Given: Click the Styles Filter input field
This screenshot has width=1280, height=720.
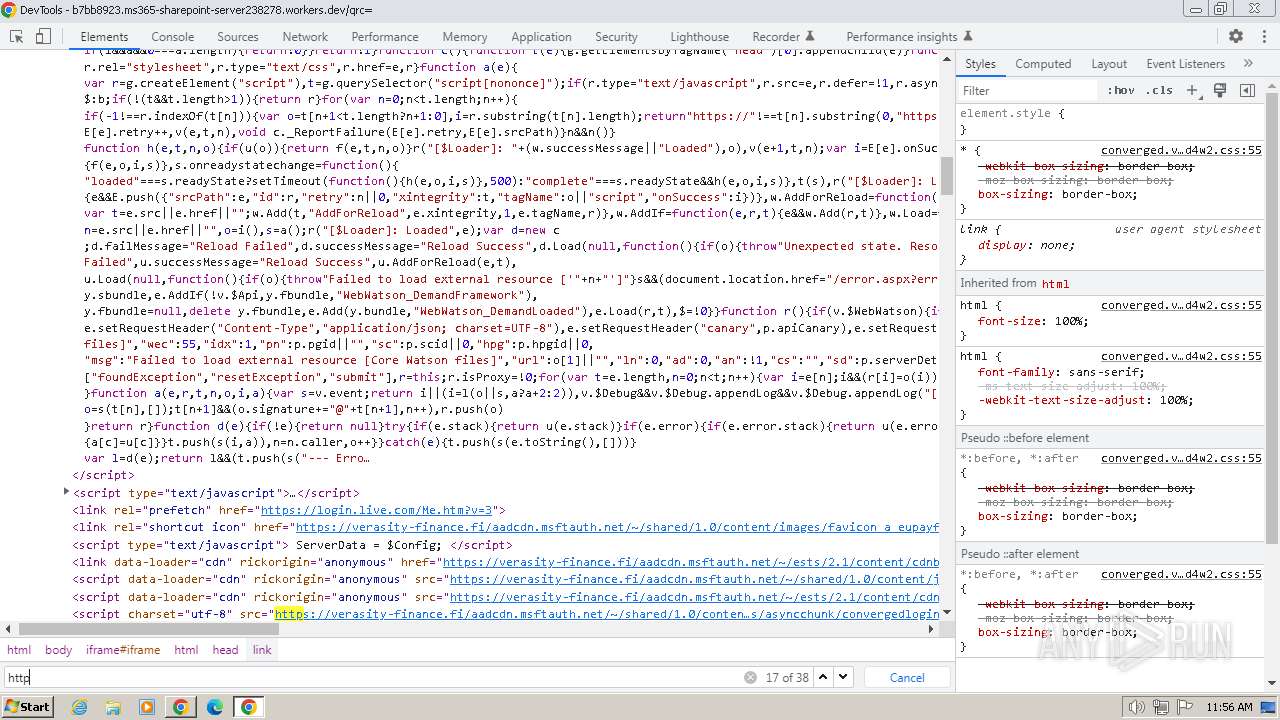Looking at the screenshot, I should coord(1028,90).
